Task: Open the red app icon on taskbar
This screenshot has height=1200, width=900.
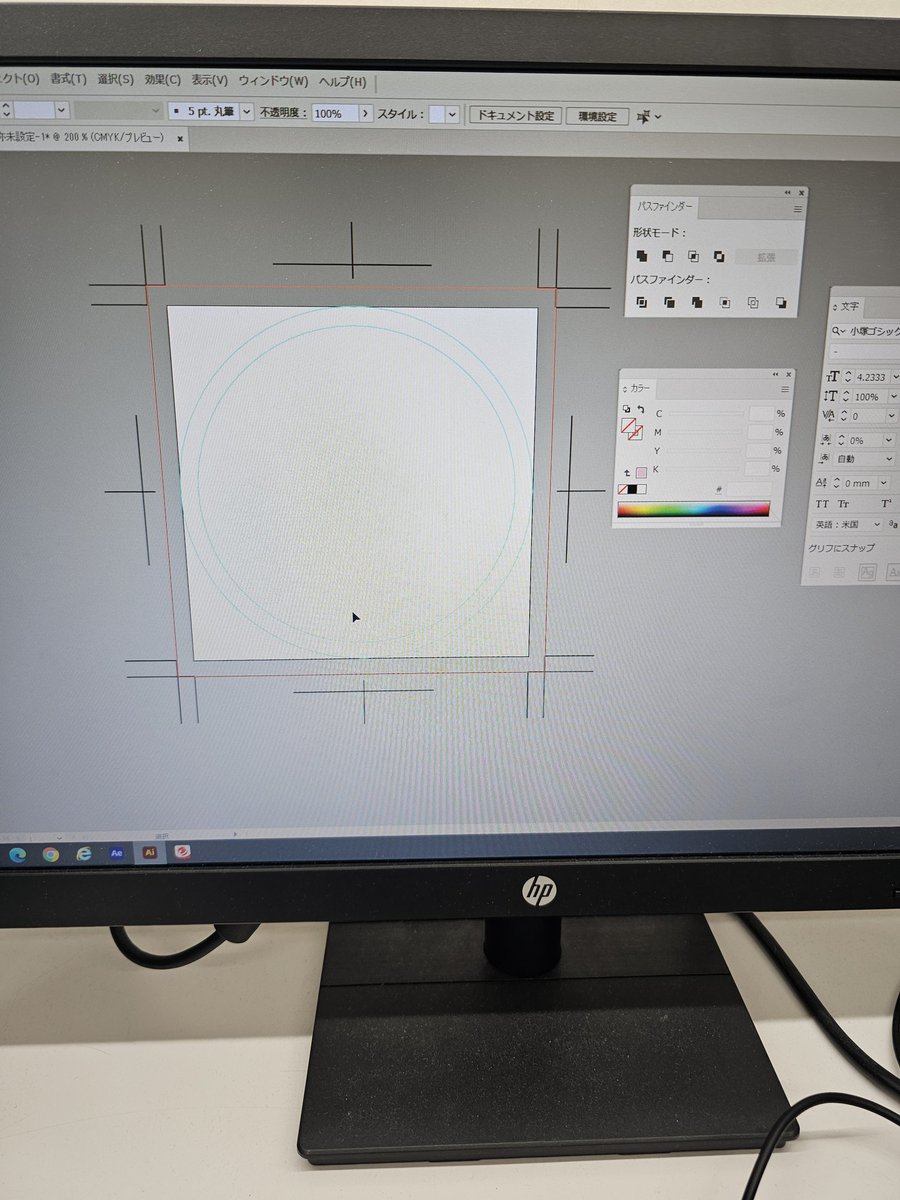Action: (183, 853)
